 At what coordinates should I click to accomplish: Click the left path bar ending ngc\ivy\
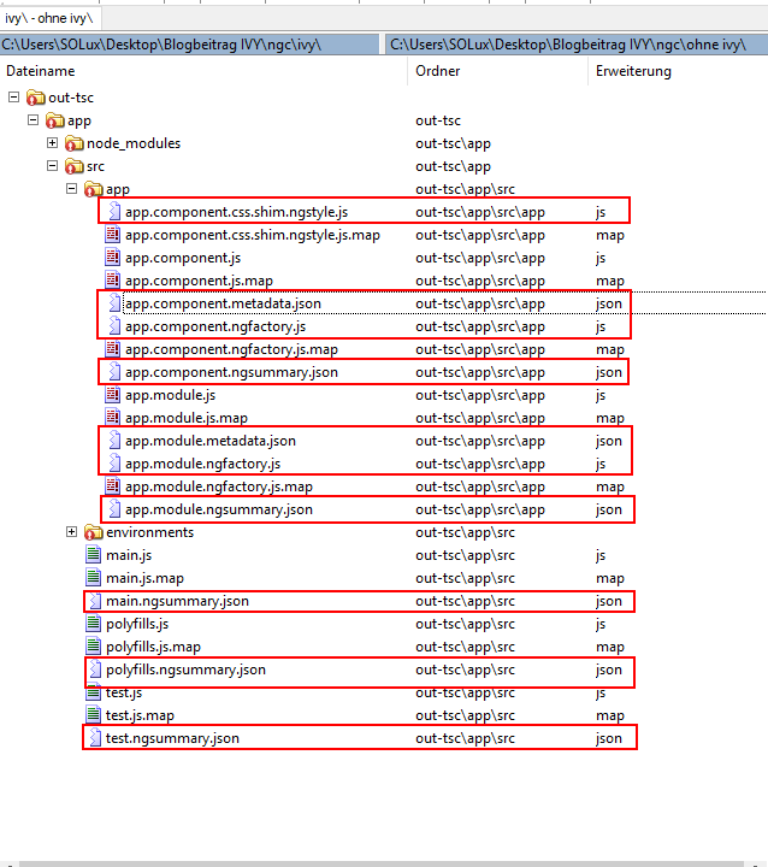click(x=189, y=45)
